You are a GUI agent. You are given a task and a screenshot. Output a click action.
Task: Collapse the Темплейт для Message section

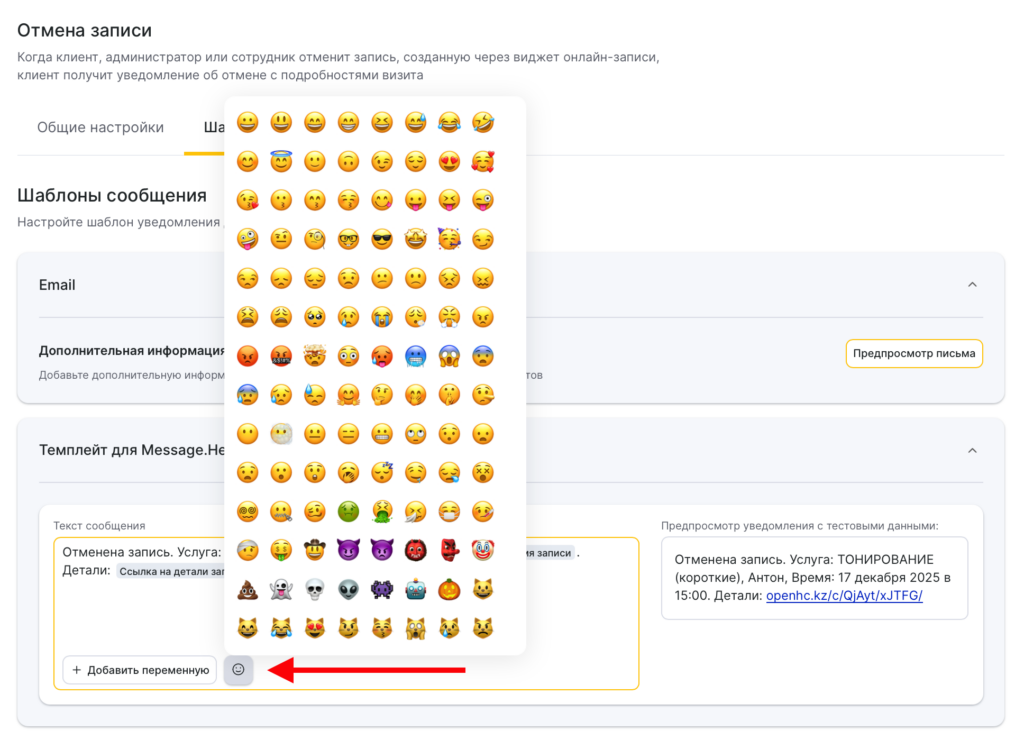972,451
